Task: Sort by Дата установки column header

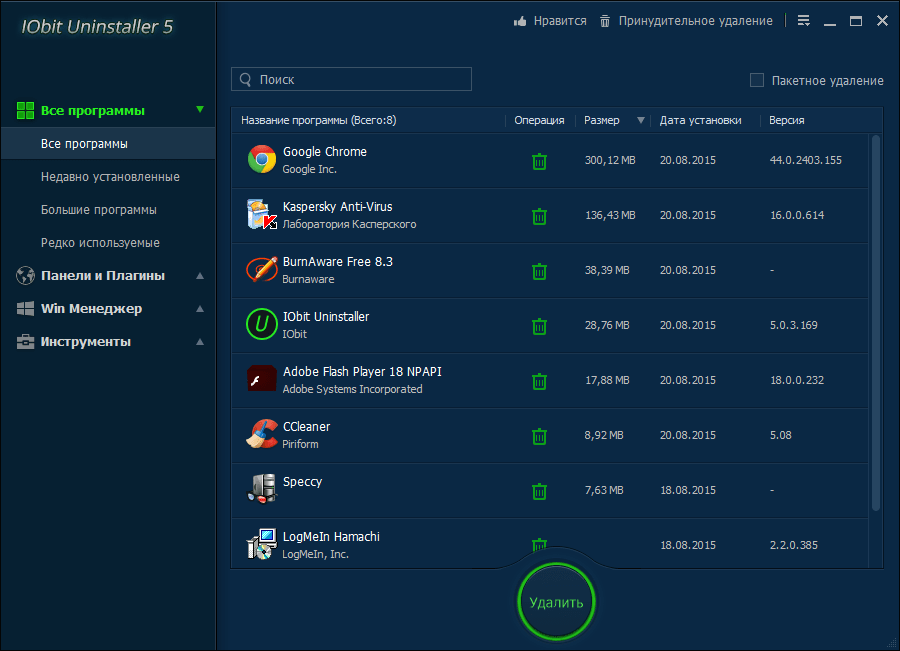Action: [x=700, y=121]
